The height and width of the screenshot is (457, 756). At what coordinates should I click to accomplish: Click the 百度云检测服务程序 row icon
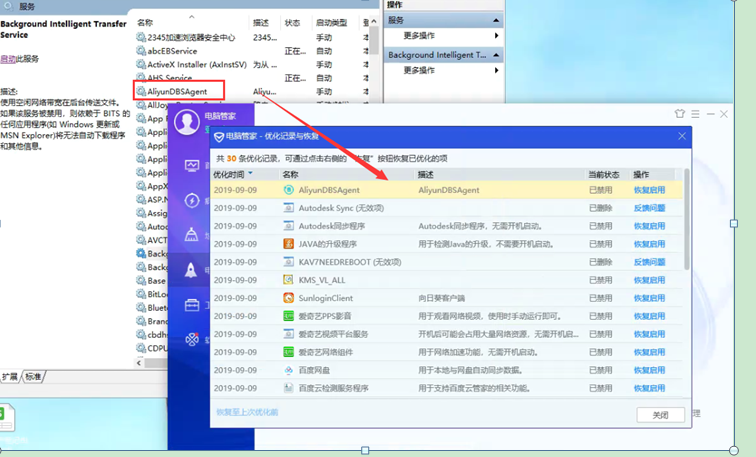288,388
